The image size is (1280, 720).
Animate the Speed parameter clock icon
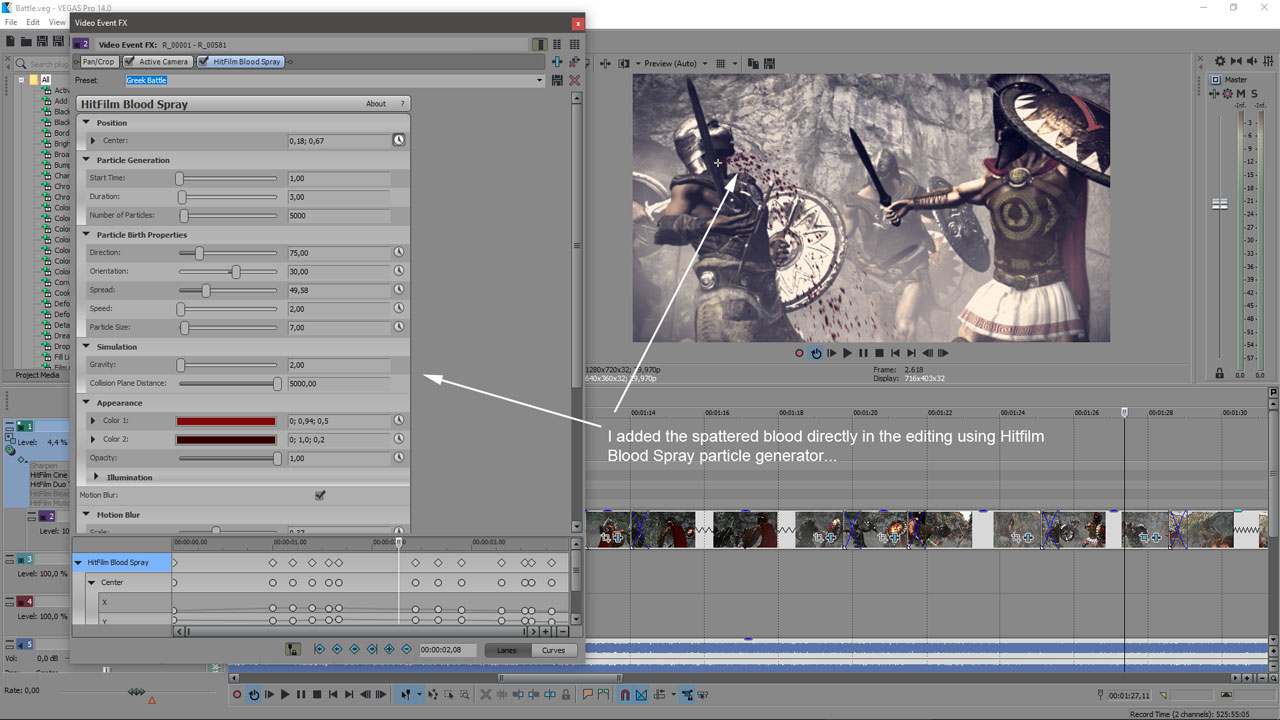click(398, 308)
